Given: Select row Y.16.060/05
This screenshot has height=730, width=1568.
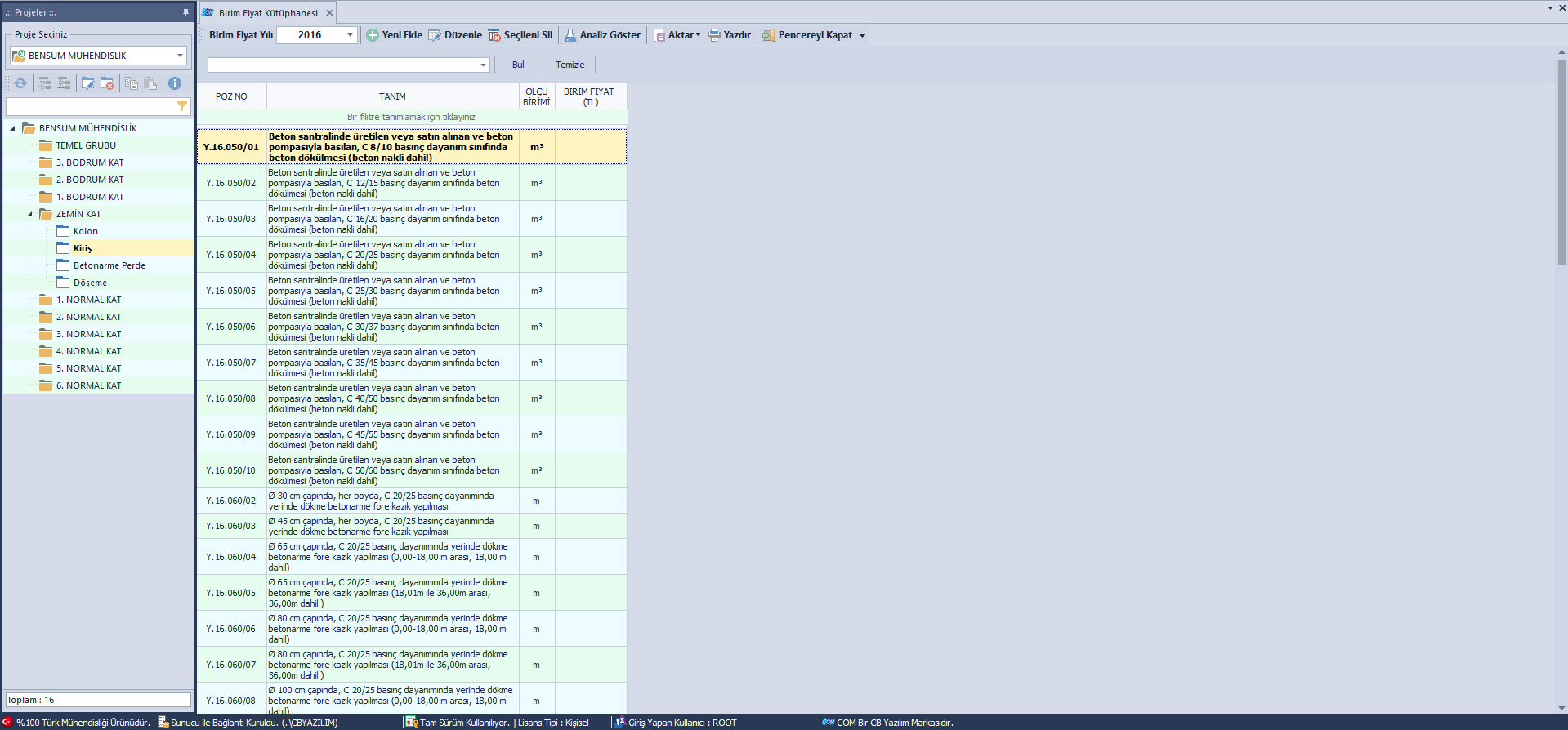Looking at the screenshot, I should click(411, 593).
